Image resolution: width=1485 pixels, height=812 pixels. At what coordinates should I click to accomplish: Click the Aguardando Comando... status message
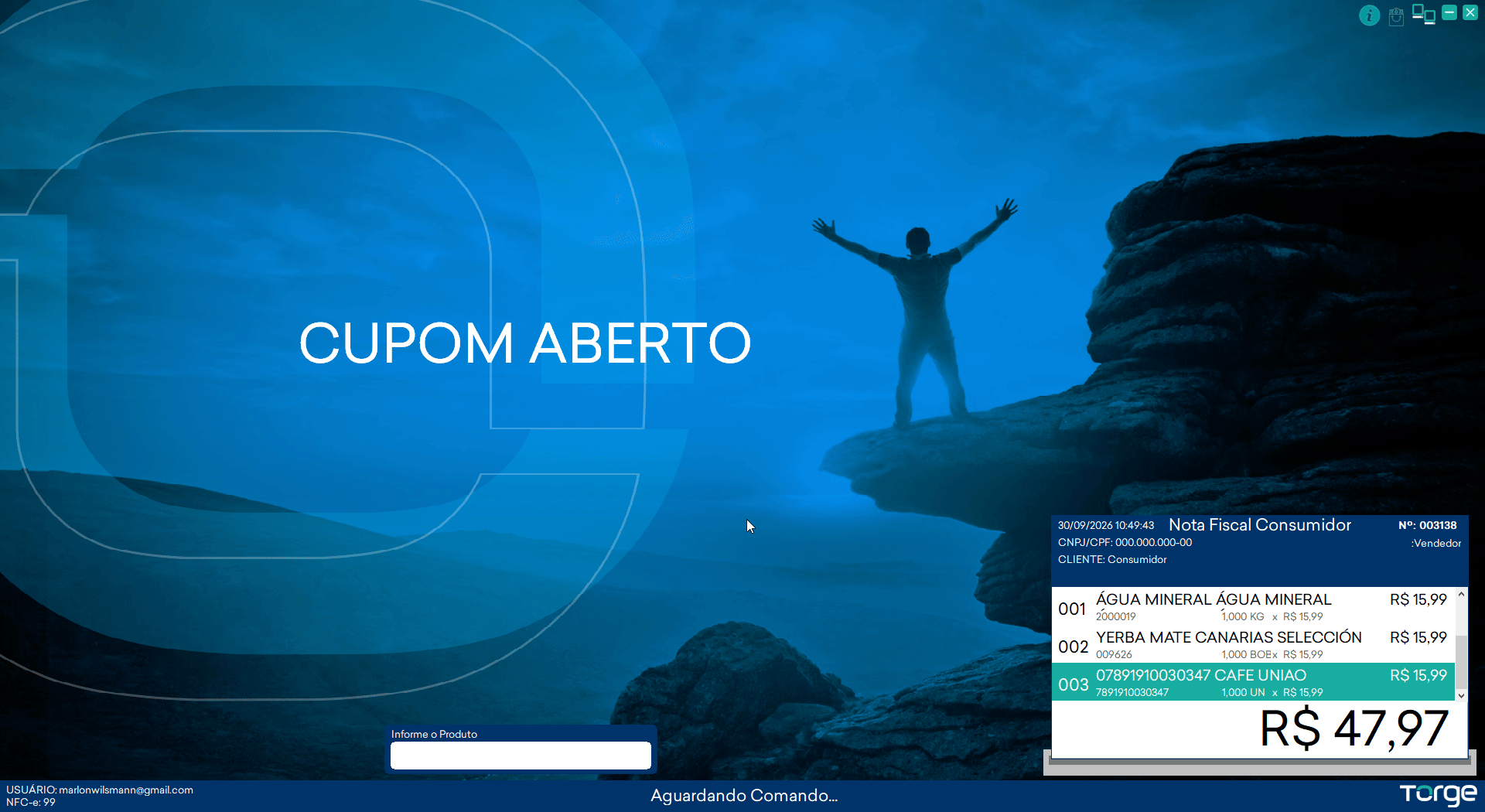pyautogui.click(x=744, y=796)
